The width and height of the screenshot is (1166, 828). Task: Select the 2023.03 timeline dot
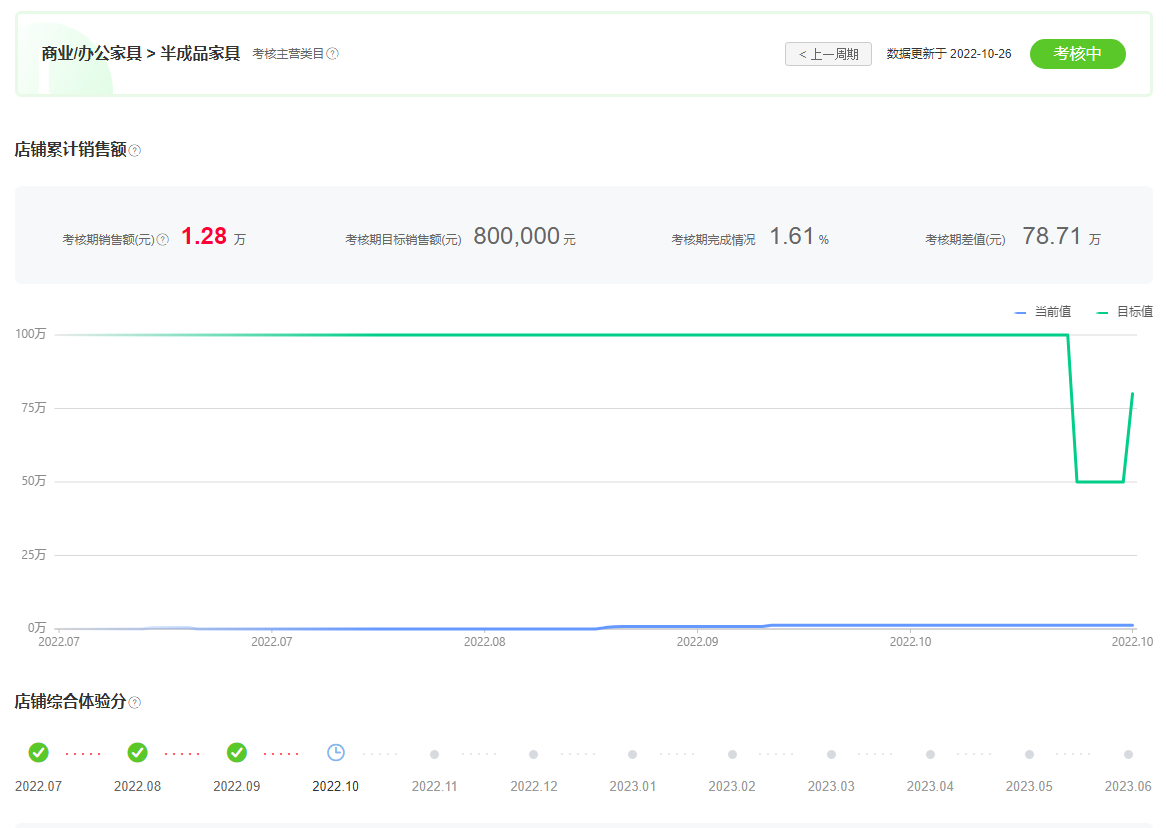(x=831, y=754)
